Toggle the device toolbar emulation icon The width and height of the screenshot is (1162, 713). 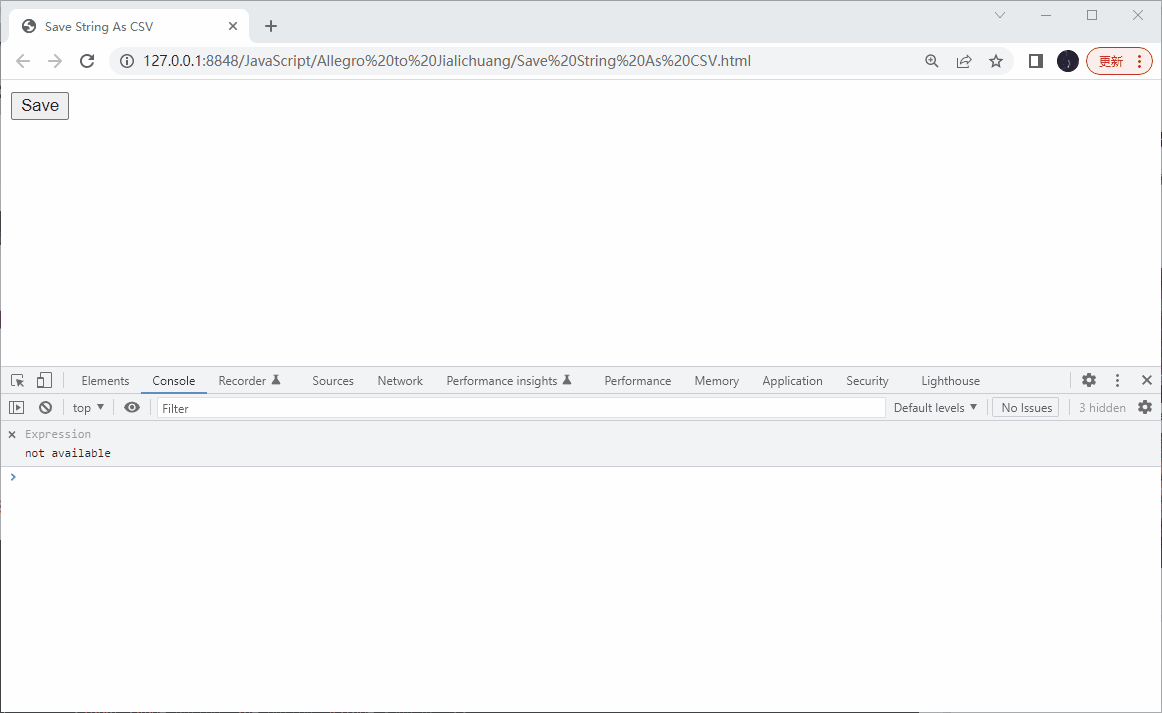pyautogui.click(x=43, y=380)
